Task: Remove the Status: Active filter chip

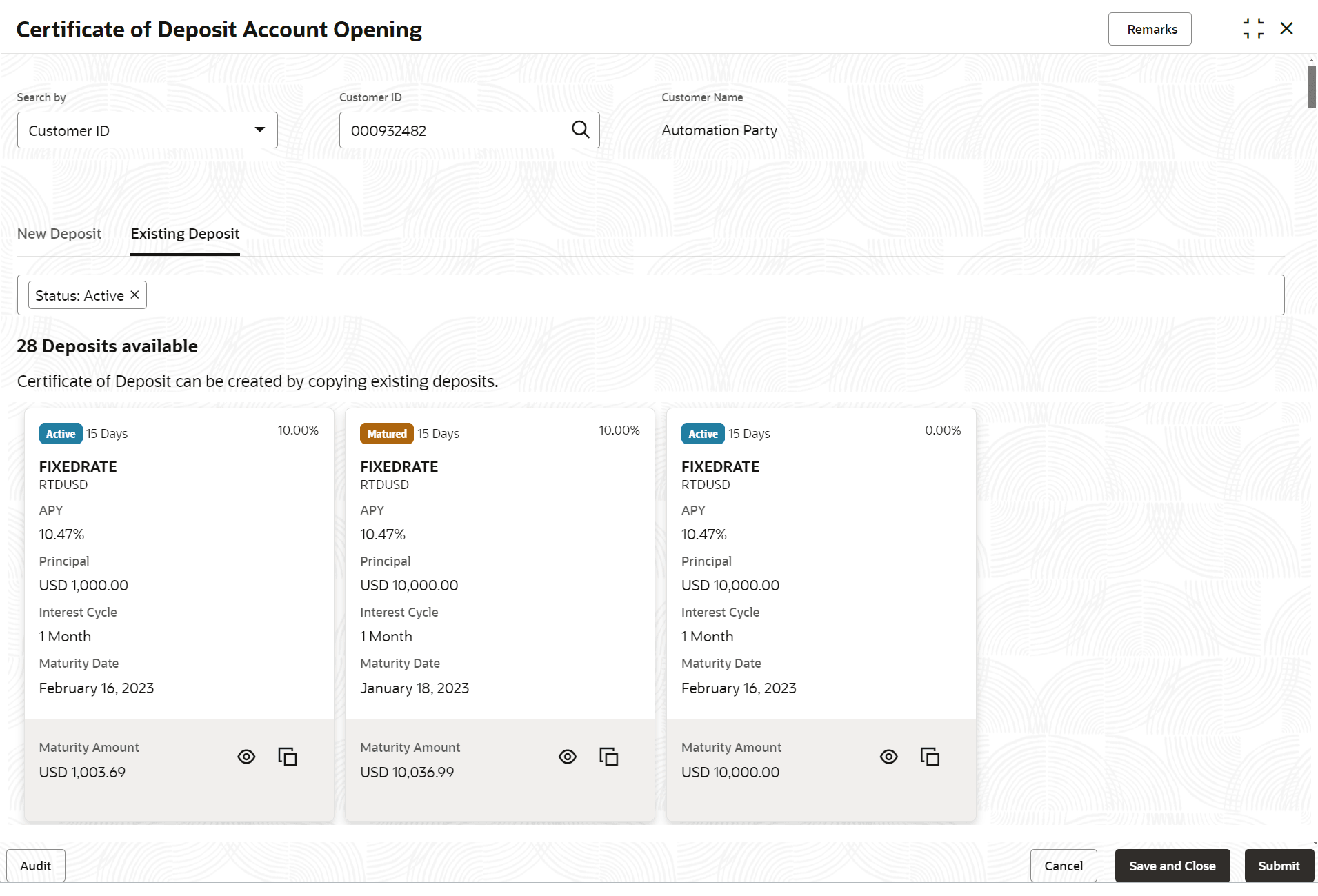Action: (135, 295)
